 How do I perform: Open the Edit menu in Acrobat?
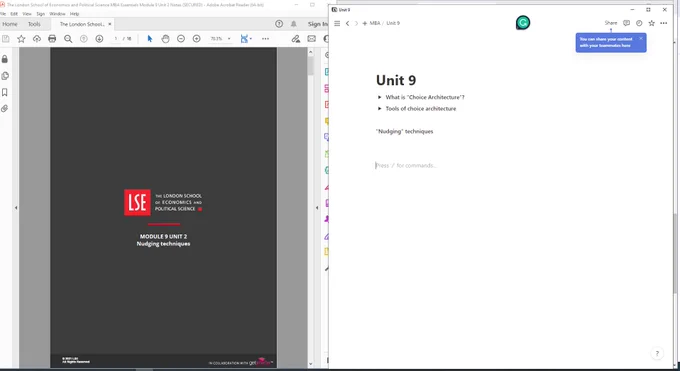(x=14, y=14)
